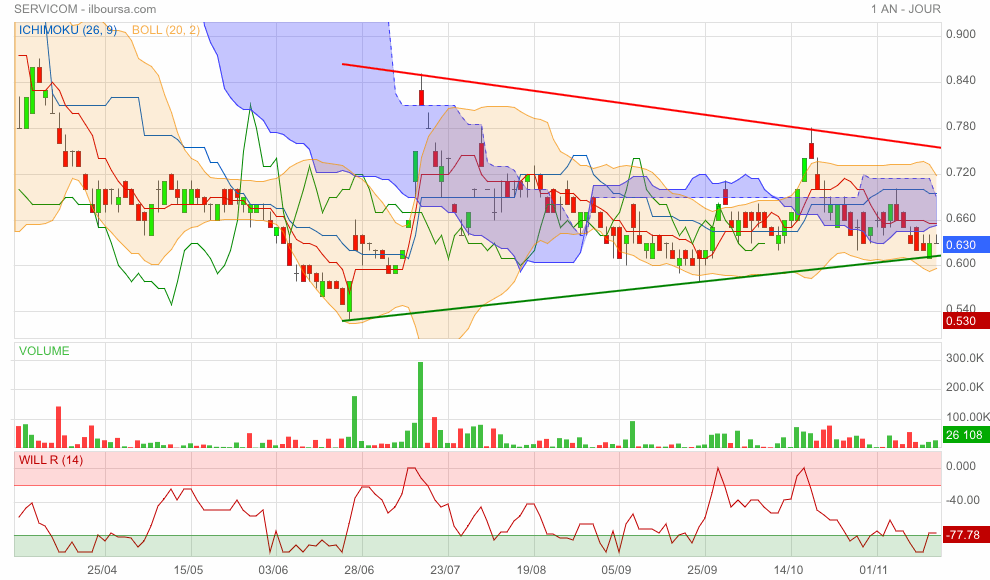Click the 0.780 price axis label
Viewport: 990px width, 580px height.
pyautogui.click(x=961, y=126)
